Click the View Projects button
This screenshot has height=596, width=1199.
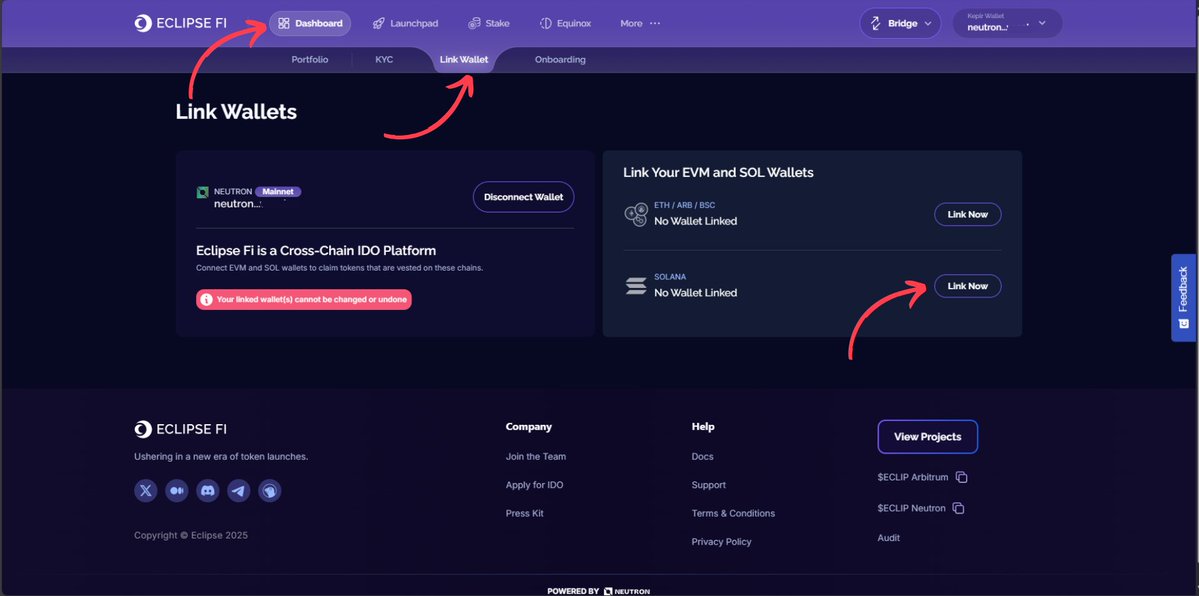(x=928, y=437)
